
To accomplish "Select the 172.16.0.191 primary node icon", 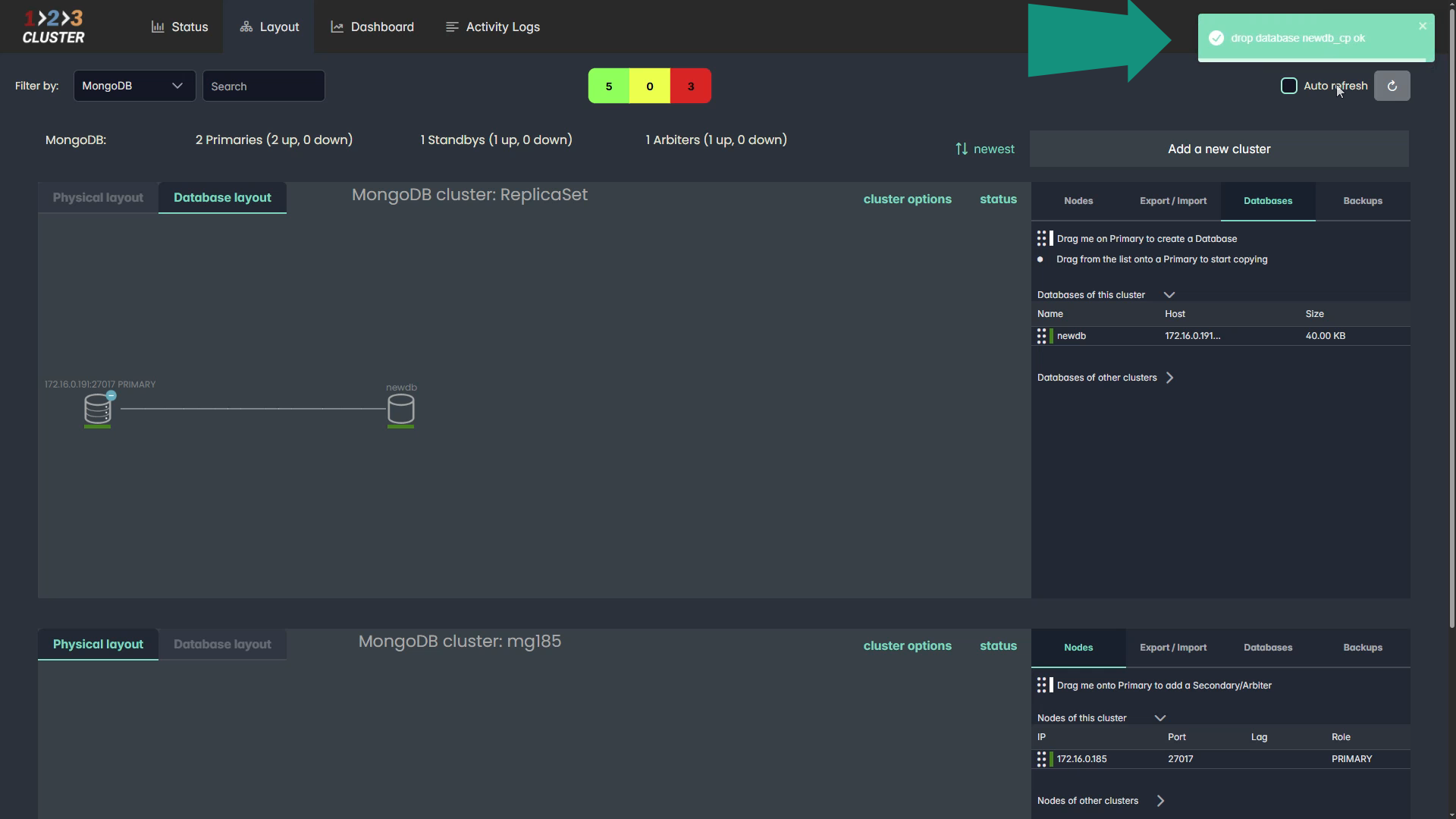I will [x=97, y=409].
